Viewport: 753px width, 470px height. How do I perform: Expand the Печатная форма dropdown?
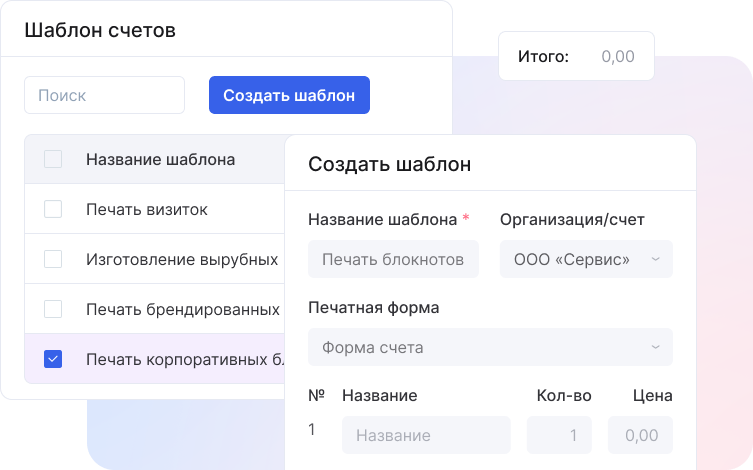(490, 347)
